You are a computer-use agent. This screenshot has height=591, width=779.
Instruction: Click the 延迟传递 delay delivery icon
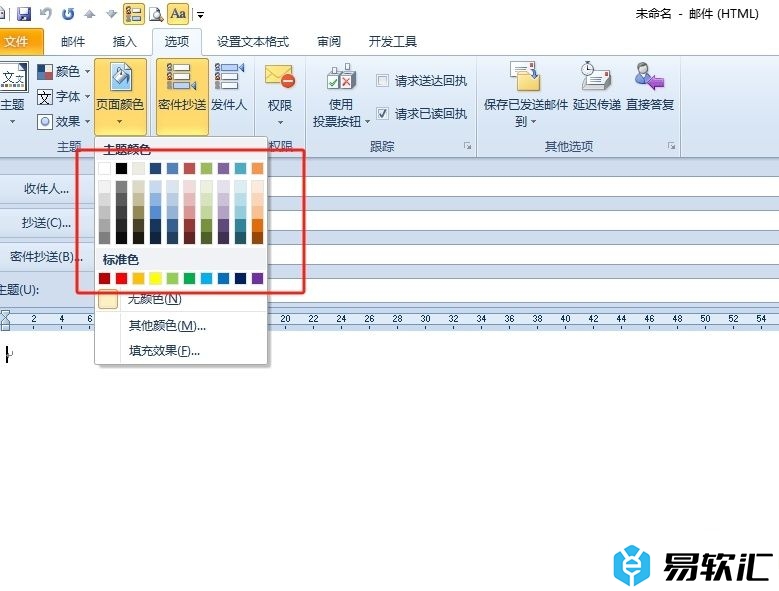coord(596,75)
